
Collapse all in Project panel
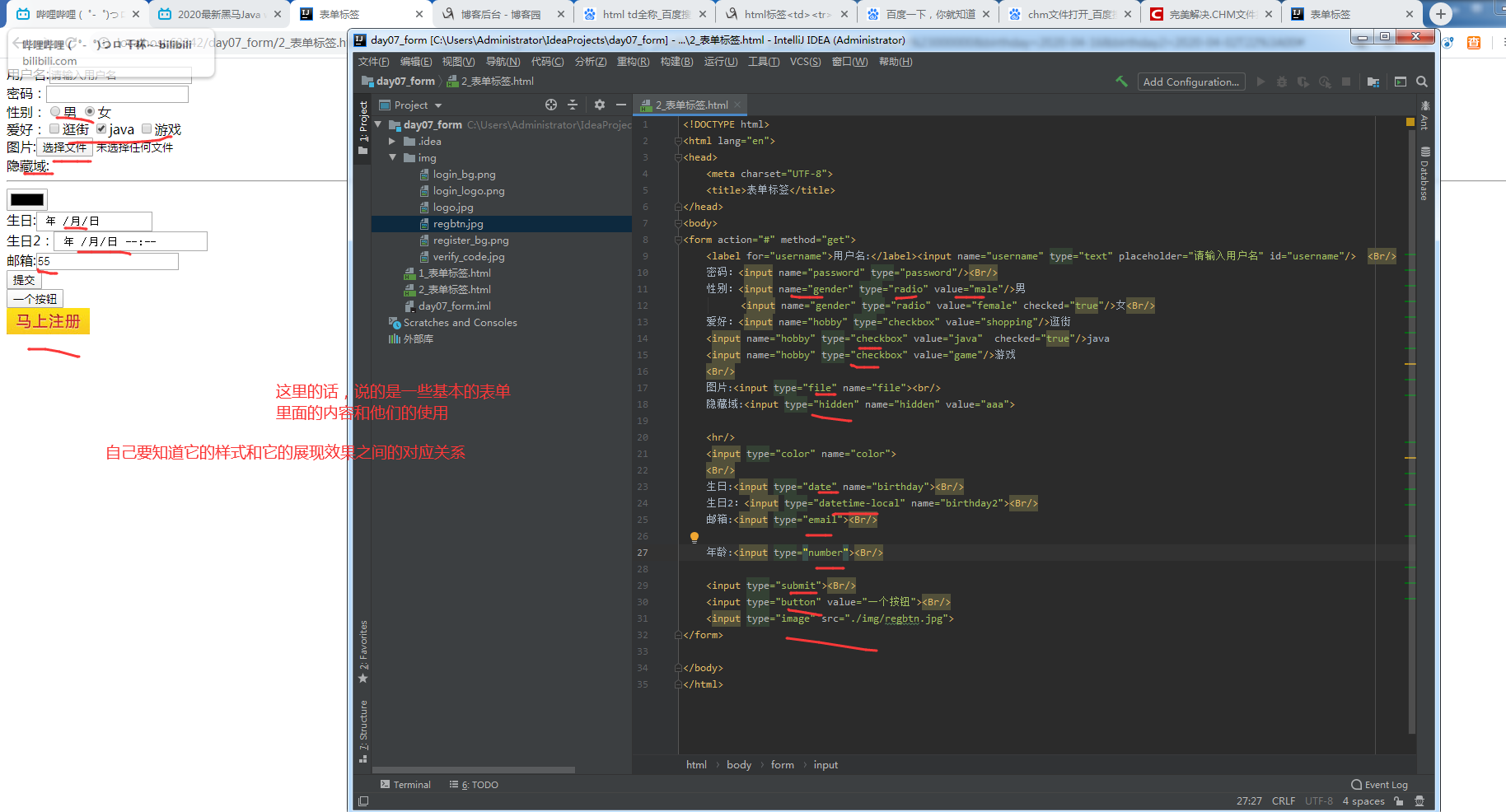(573, 105)
